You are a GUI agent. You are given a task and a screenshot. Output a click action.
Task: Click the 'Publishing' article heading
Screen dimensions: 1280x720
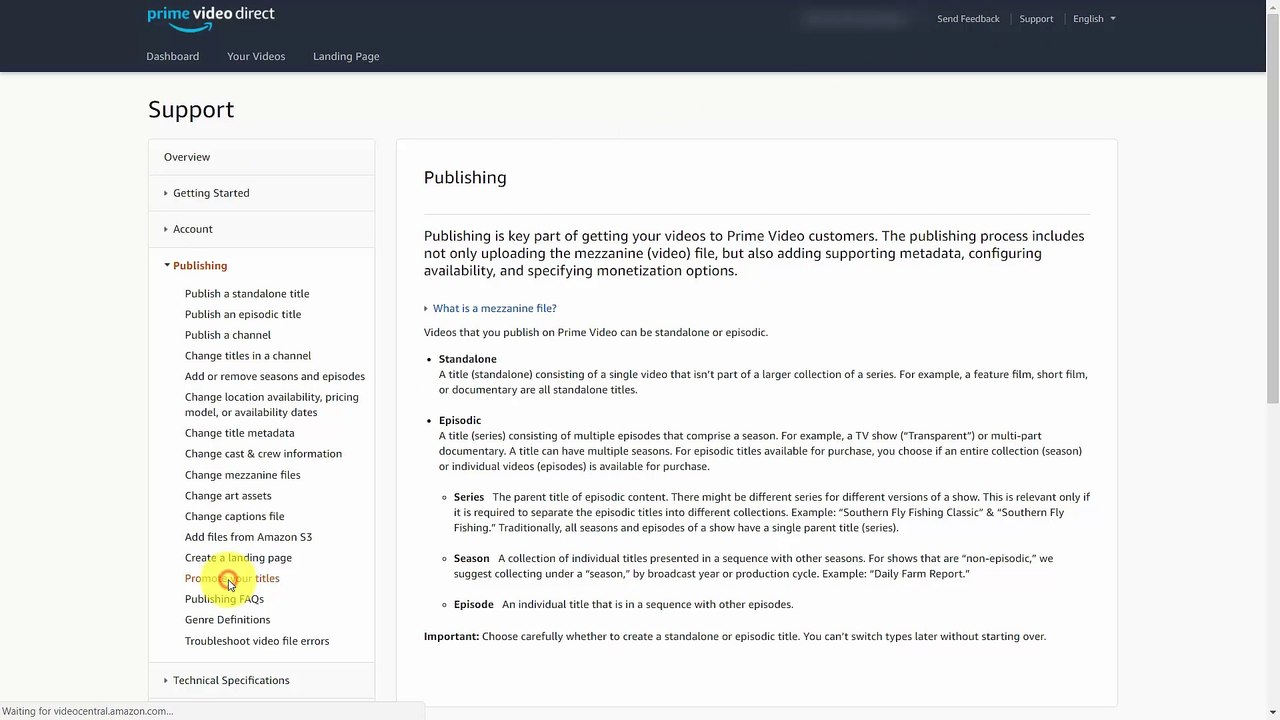(465, 177)
